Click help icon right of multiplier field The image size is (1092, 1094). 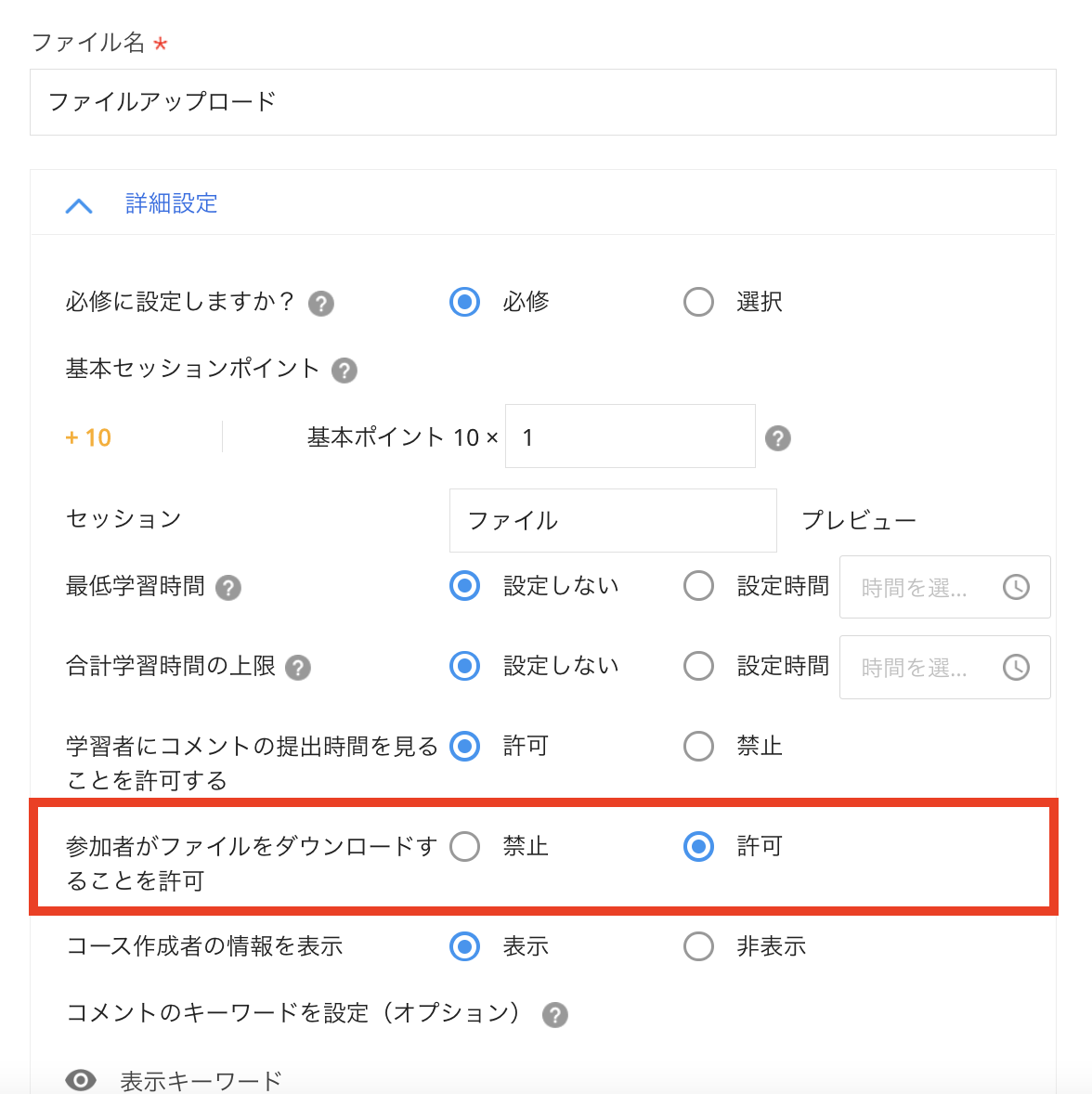[778, 438]
